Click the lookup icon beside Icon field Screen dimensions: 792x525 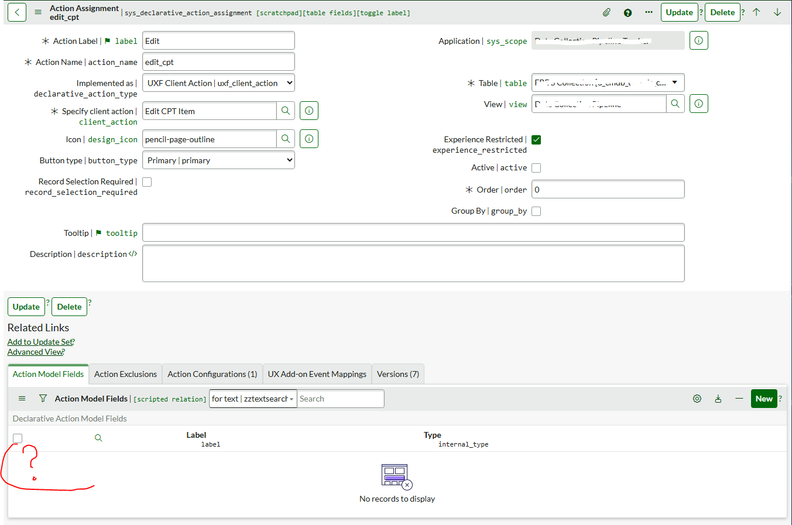tap(285, 139)
